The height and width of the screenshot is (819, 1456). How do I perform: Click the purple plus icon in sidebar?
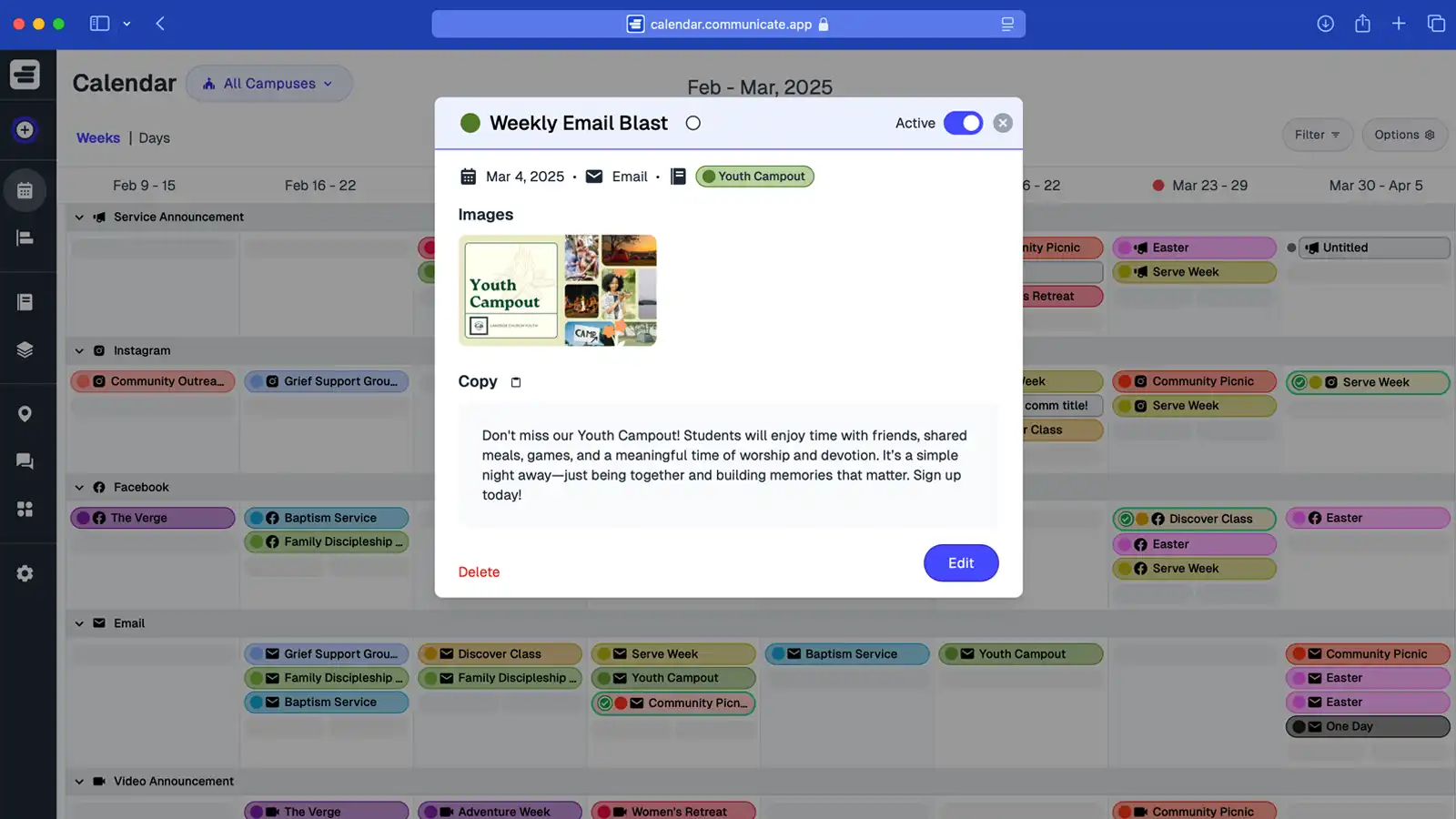click(24, 130)
